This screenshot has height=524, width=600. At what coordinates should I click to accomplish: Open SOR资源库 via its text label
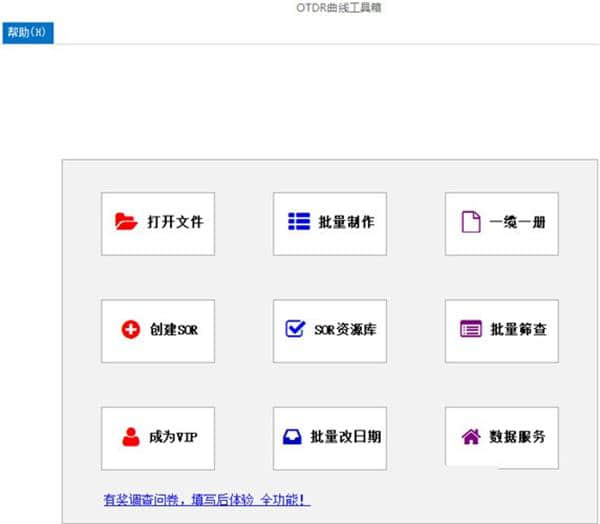pyautogui.click(x=345, y=329)
